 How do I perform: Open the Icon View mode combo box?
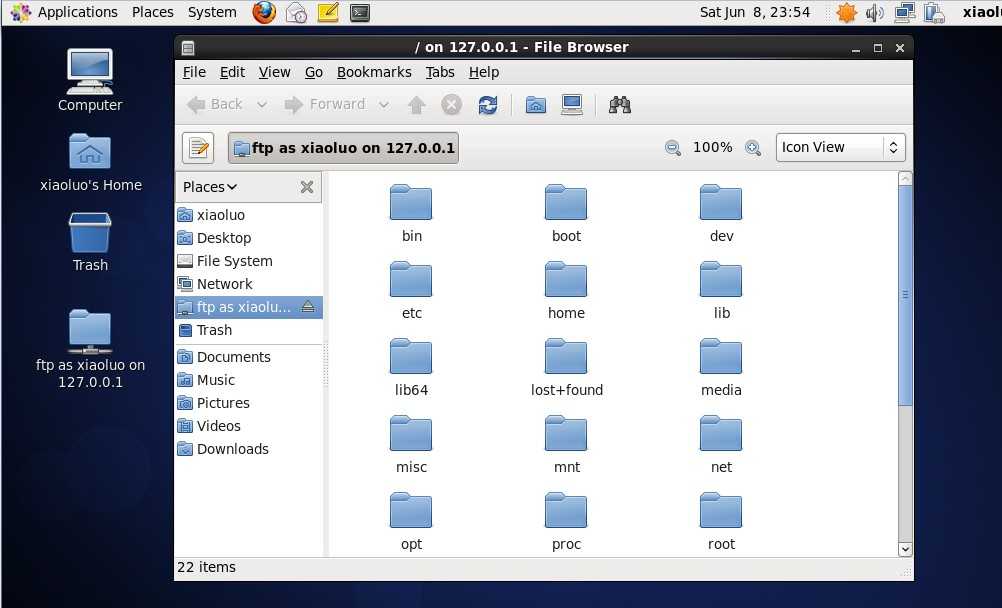(x=840, y=148)
